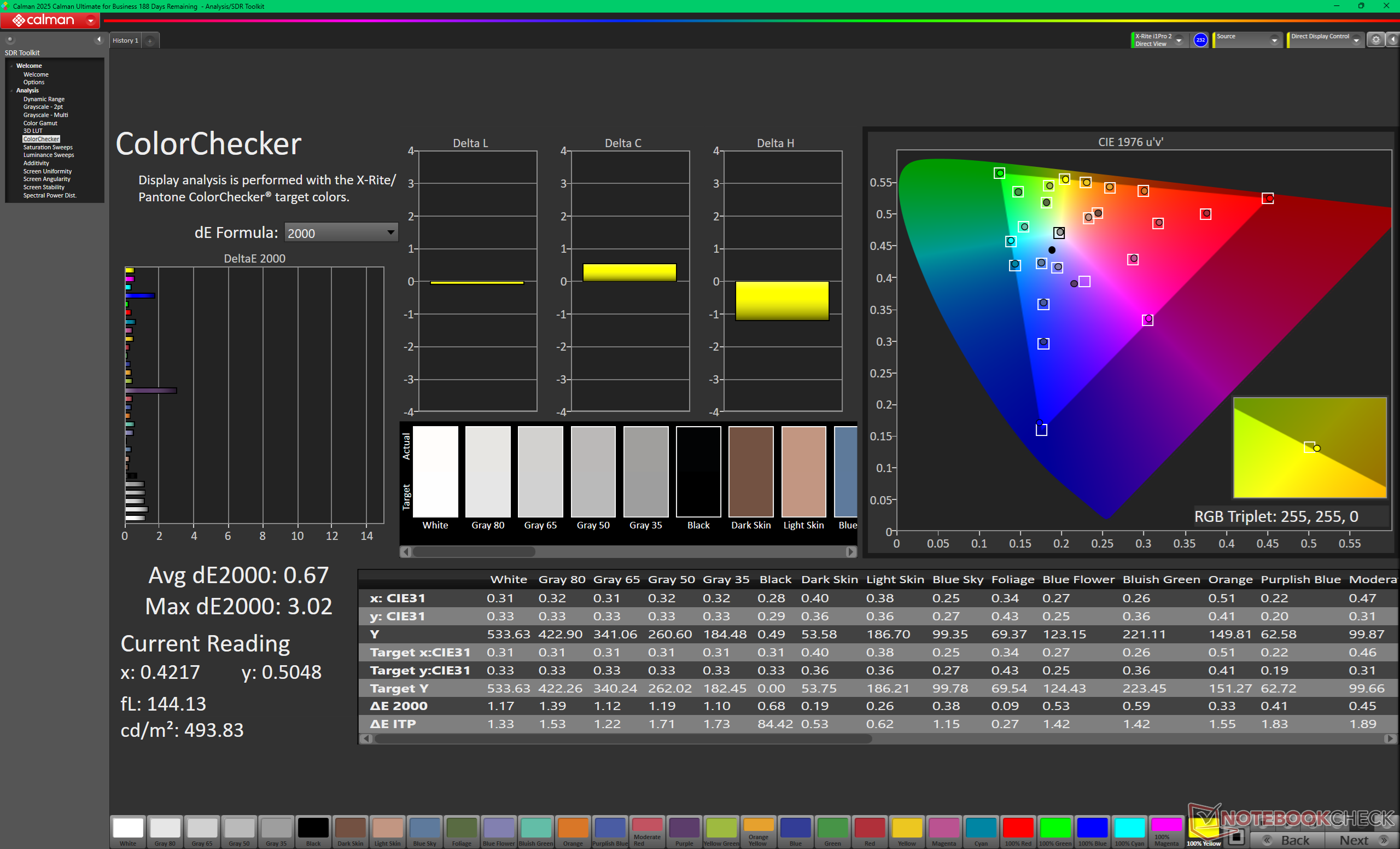Open the Luminance Sweeps page
The height and width of the screenshot is (849, 1400).
[x=48, y=155]
